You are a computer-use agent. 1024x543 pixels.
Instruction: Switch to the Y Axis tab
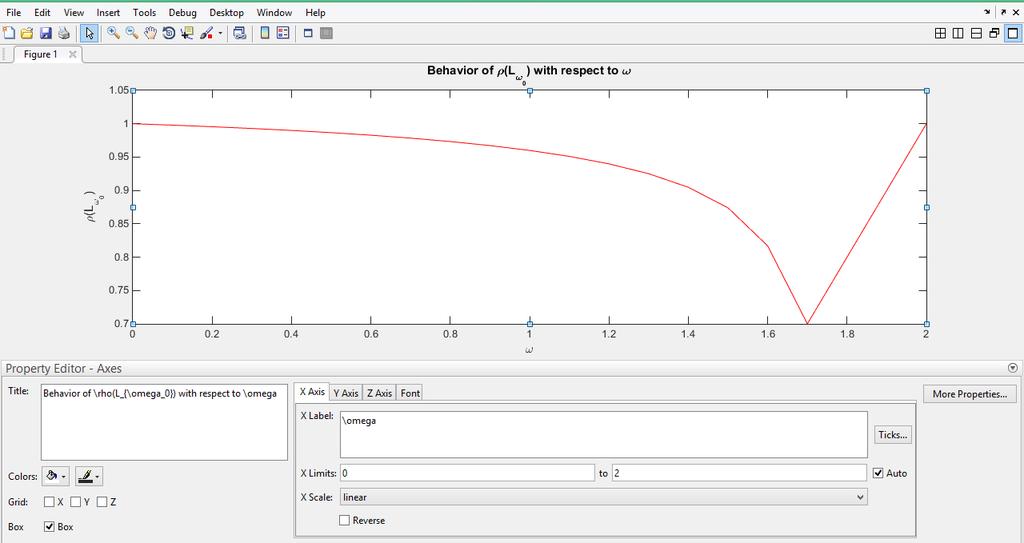[x=345, y=393]
